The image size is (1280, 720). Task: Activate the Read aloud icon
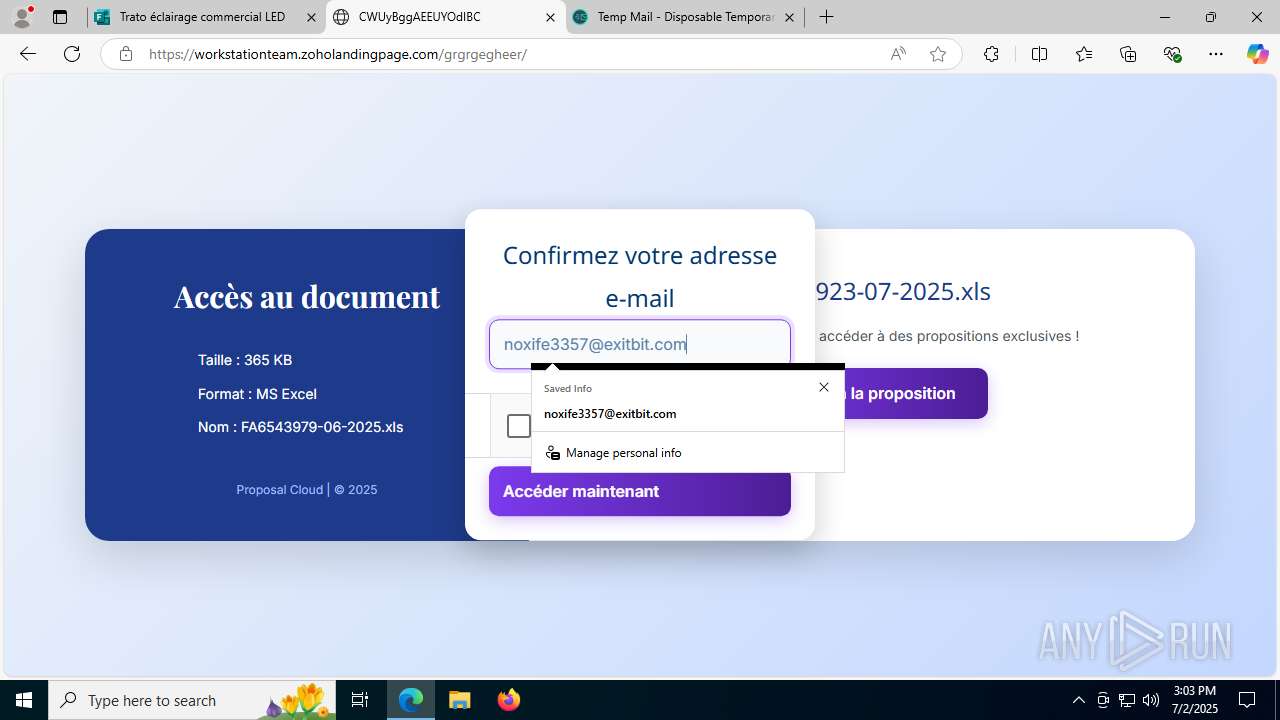tap(898, 54)
